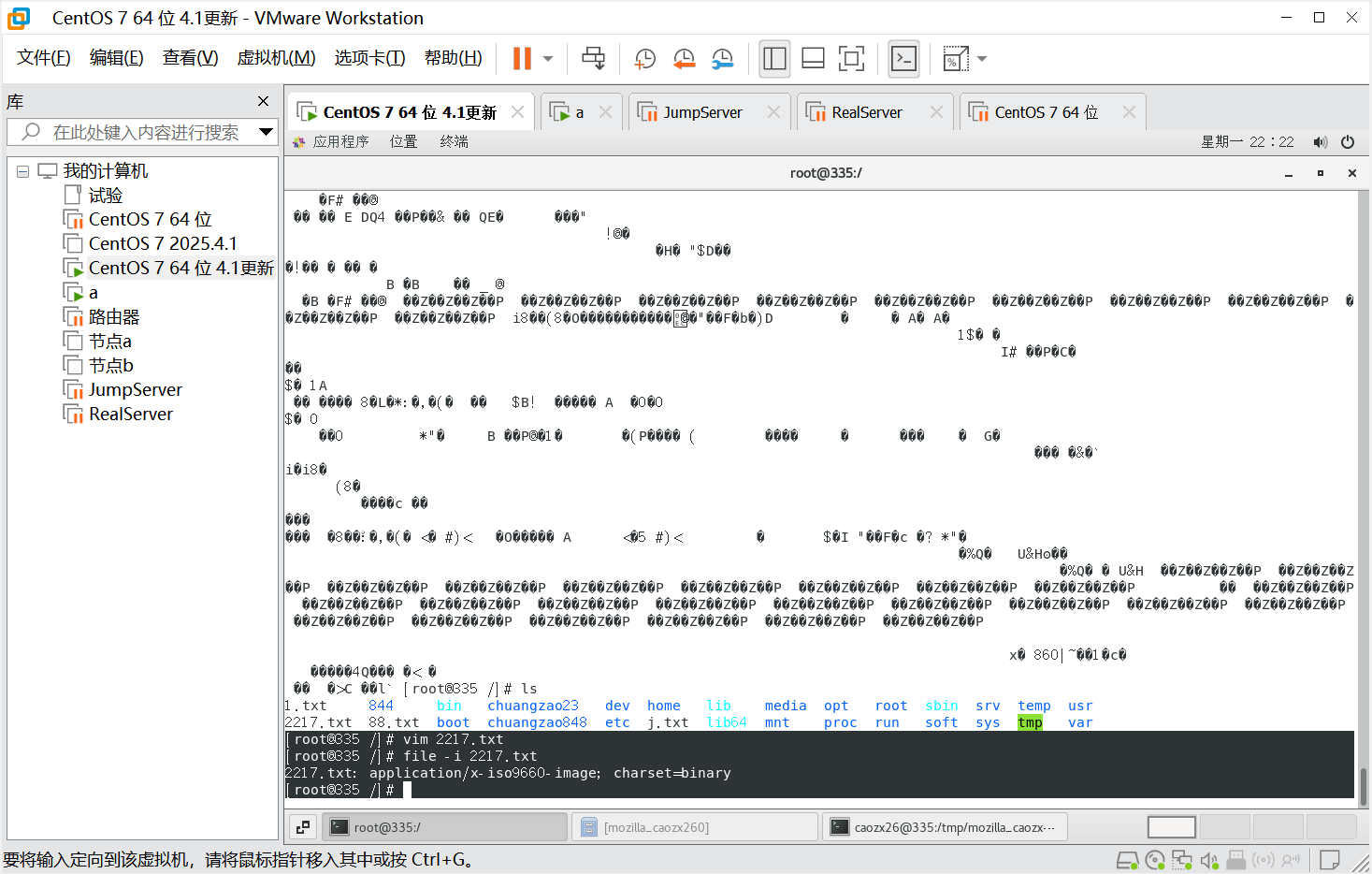Click the hard disk status icon
This screenshot has width=1372, height=874.
click(x=1128, y=860)
